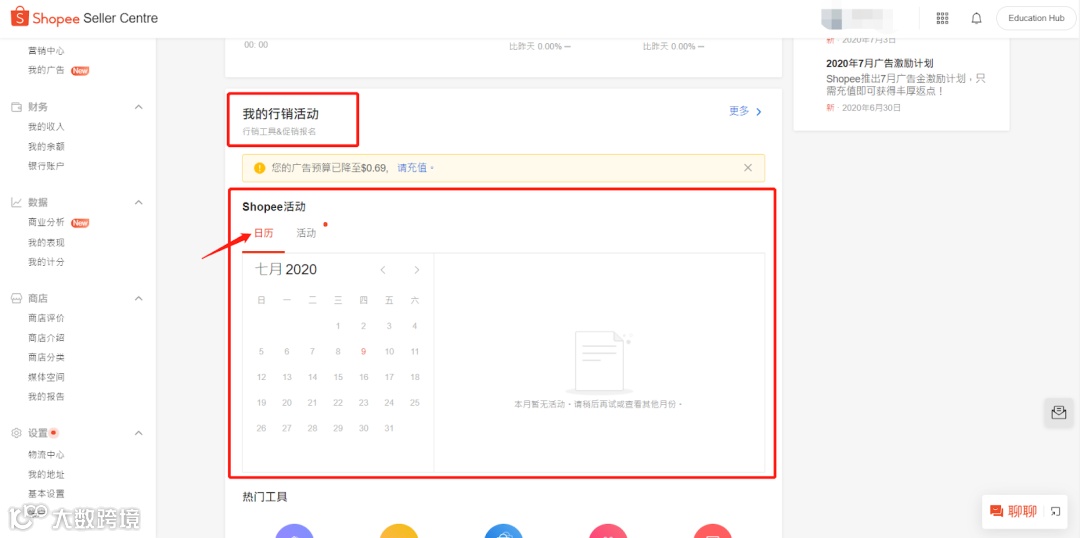Click the 设置 gear icon

click(17, 433)
